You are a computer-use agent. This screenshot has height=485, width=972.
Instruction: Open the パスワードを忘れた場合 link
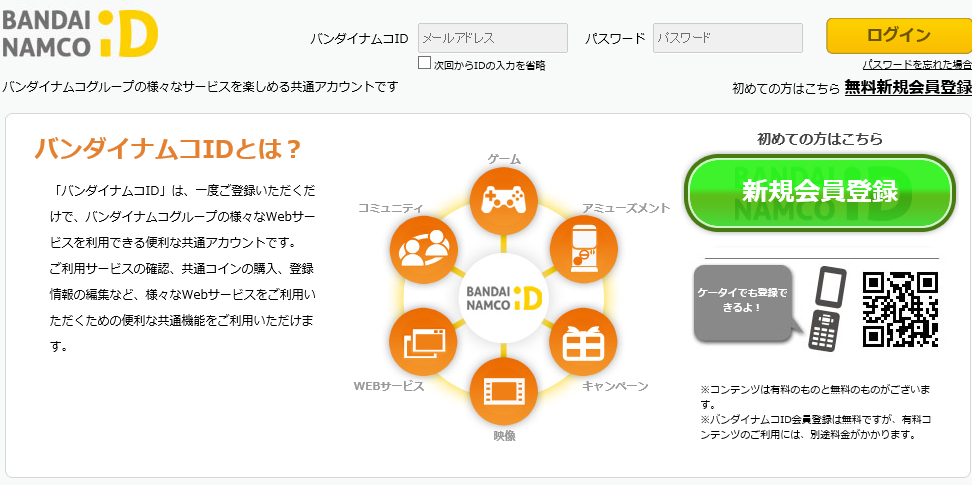pos(917,65)
